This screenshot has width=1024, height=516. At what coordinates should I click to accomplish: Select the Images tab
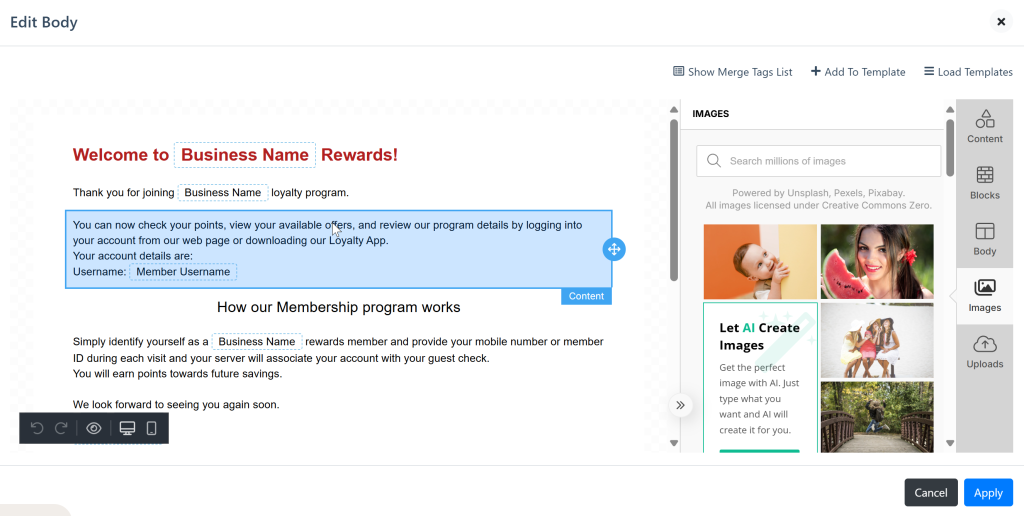(984, 296)
